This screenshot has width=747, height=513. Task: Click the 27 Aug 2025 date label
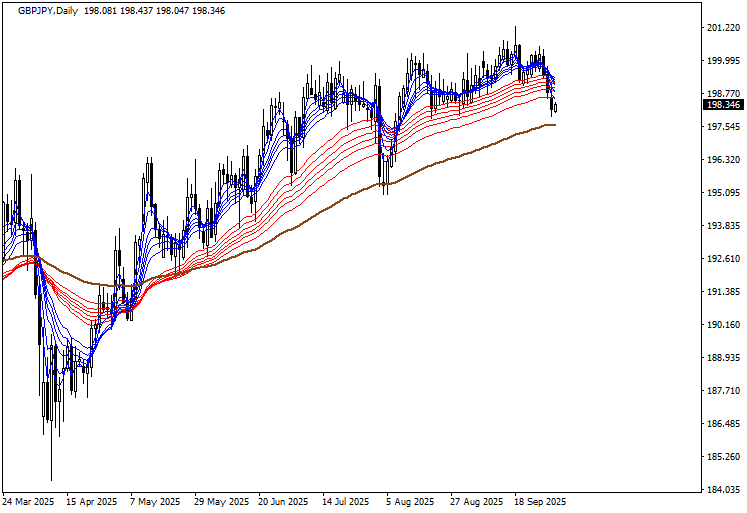[x=475, y=501]
